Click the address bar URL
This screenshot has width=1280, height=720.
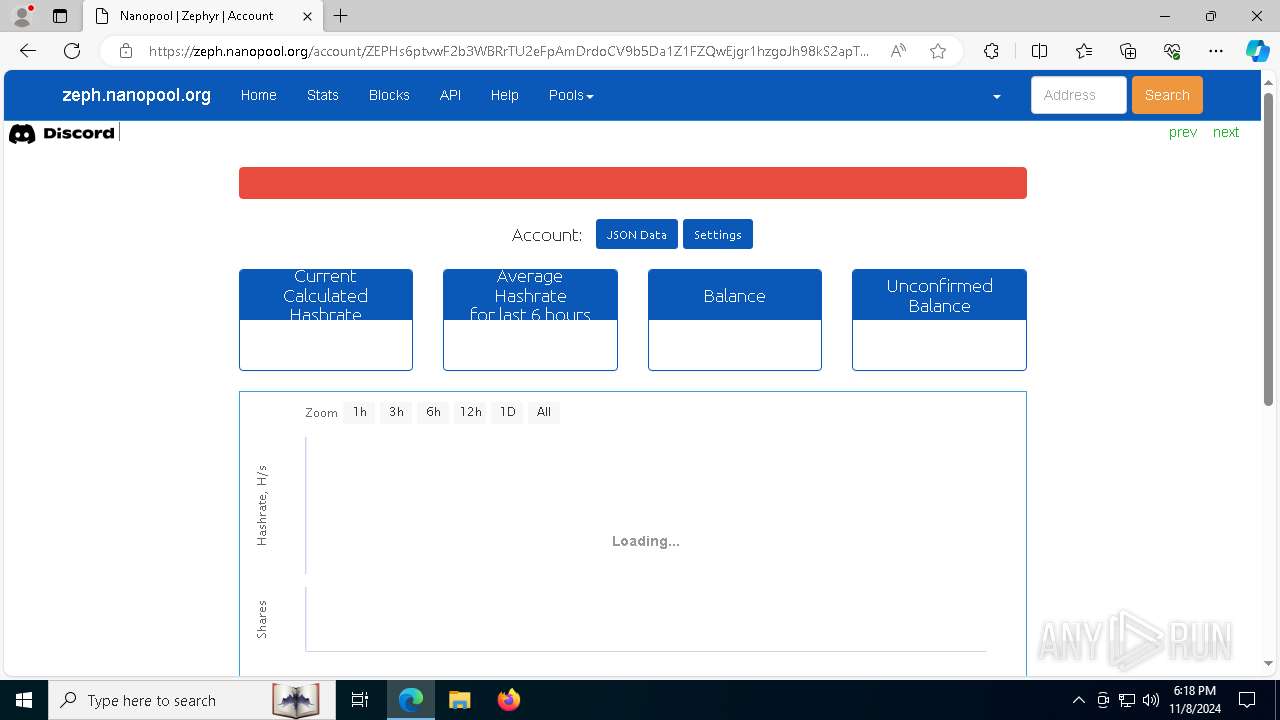pos(508,51)
